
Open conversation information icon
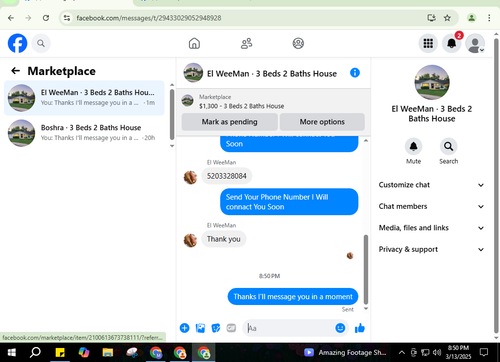[x=355, y=73]
